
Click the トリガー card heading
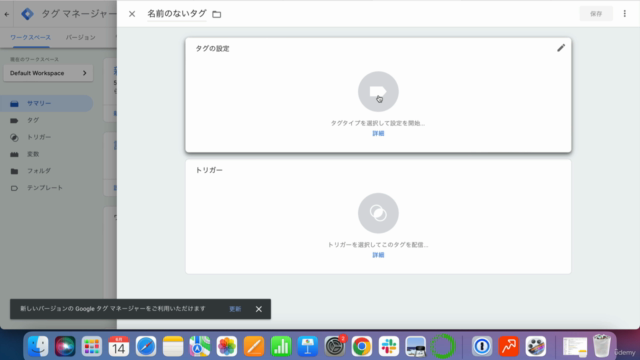click(209, 170)
